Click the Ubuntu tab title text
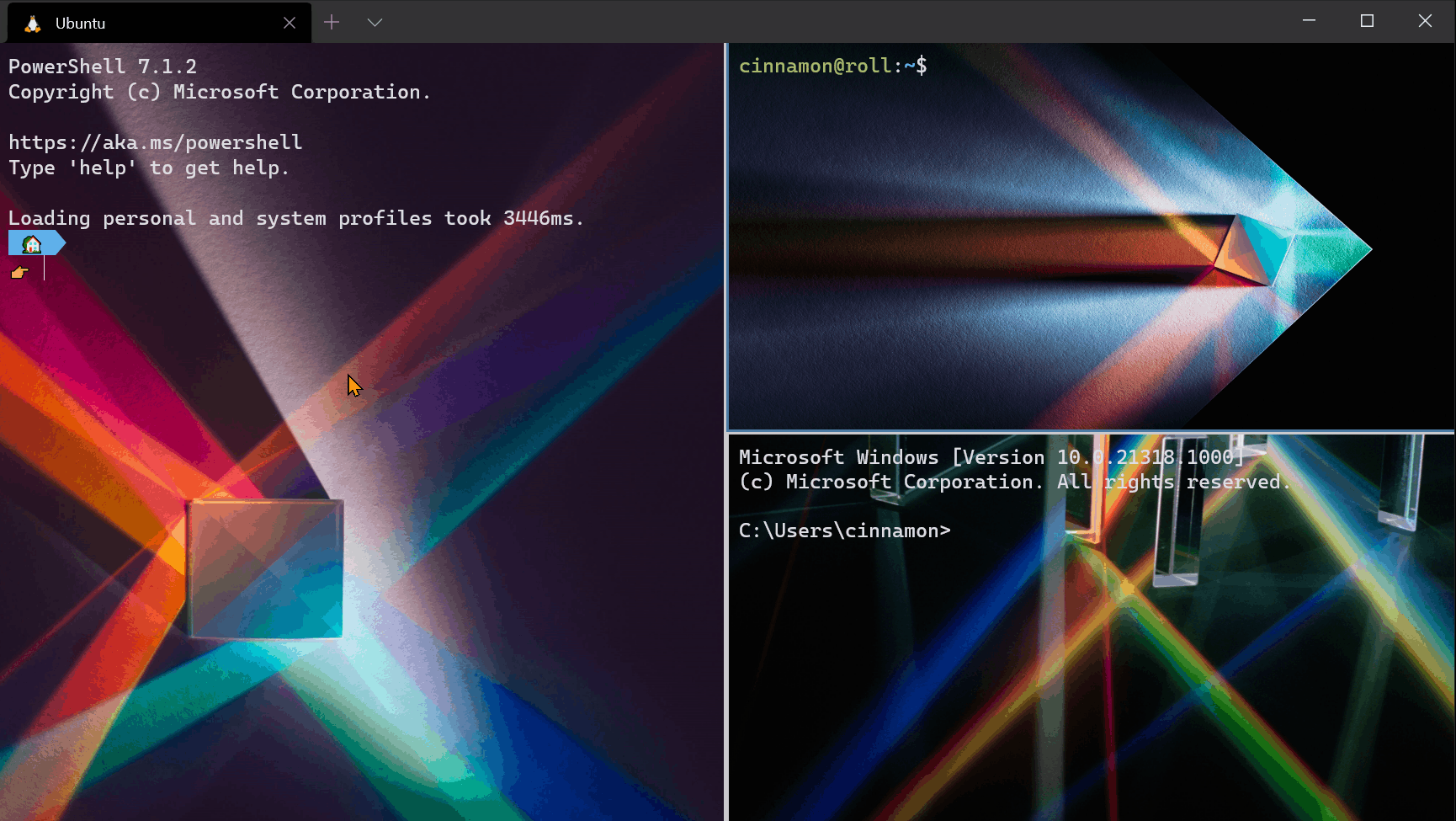Image resolution: width=1456 pixels, height=821 pixels. 80,23
